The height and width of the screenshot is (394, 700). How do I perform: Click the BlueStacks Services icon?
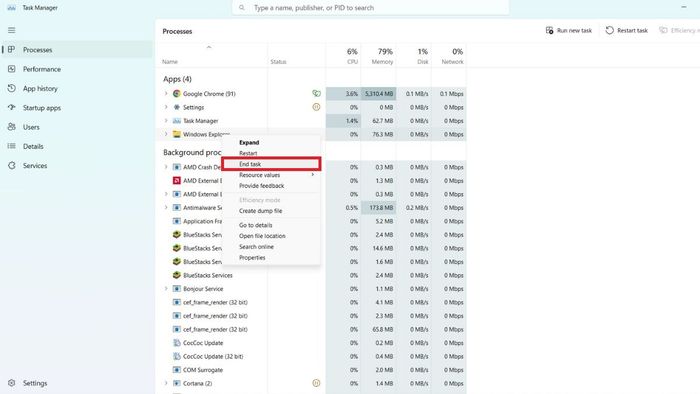tap(177, 275)
